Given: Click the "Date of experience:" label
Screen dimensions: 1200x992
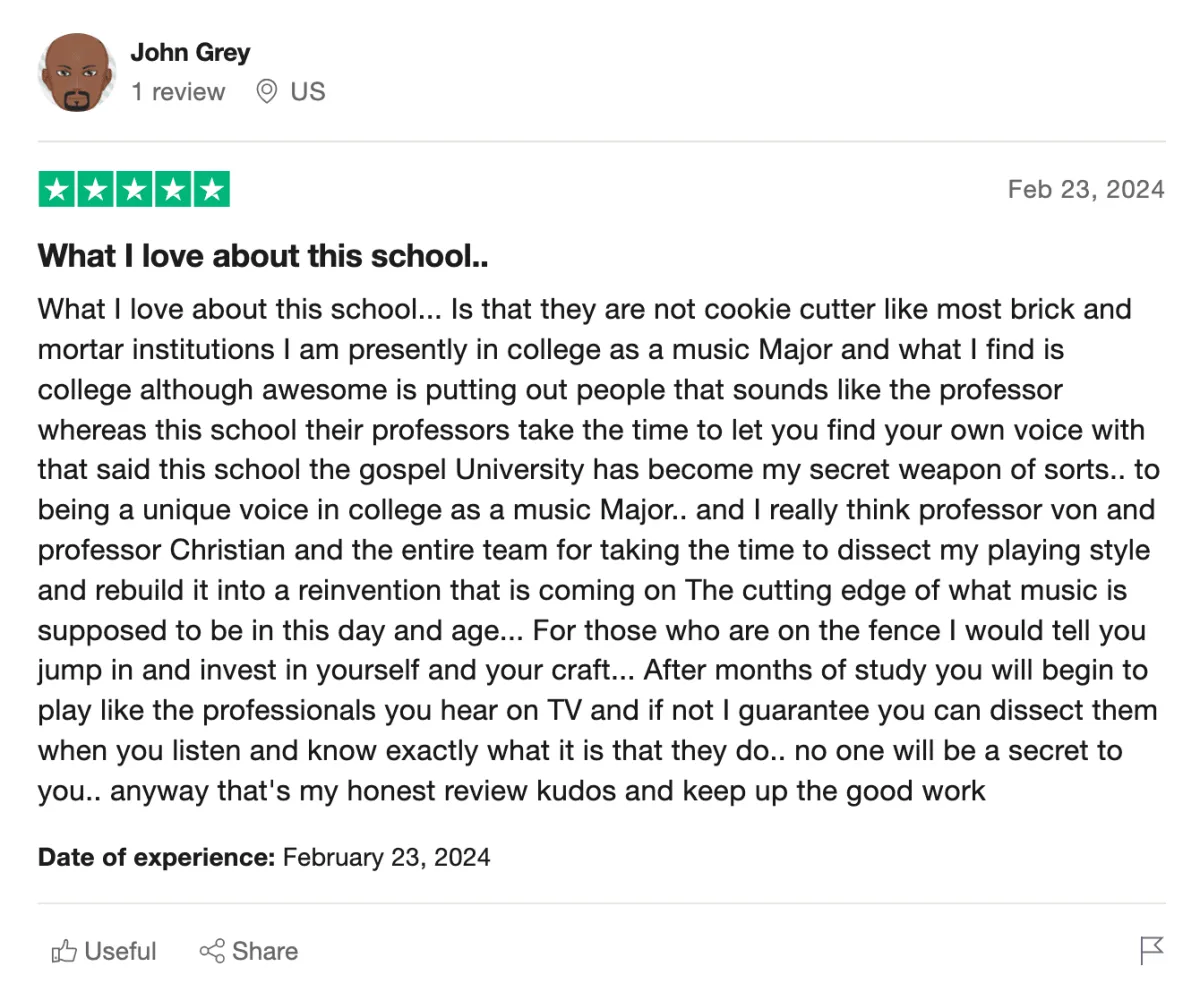Looking at the screenshot, I should [156, 857].
